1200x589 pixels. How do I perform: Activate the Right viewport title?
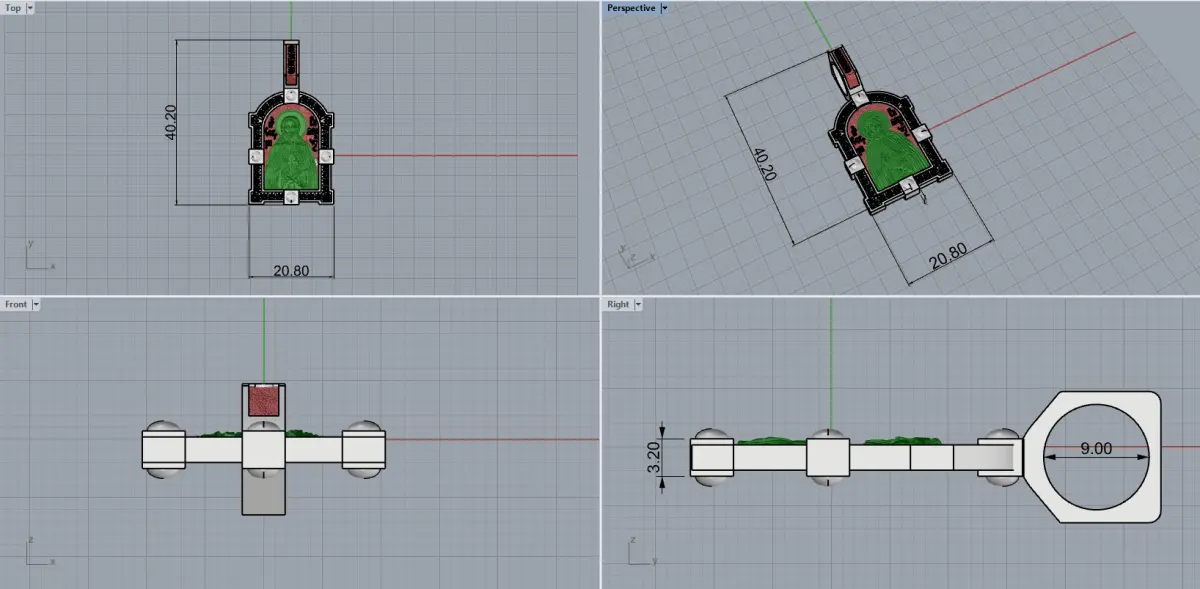coord(618,303)
